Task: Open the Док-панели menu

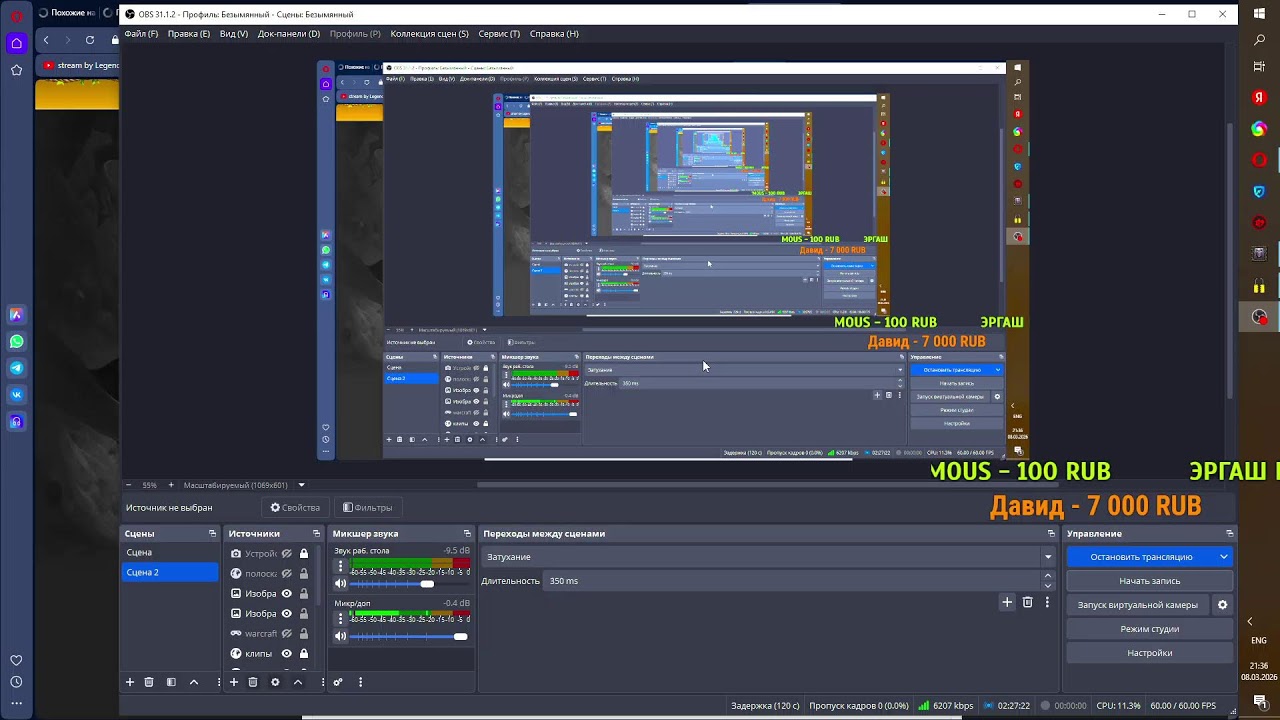Action: [289, 34]
